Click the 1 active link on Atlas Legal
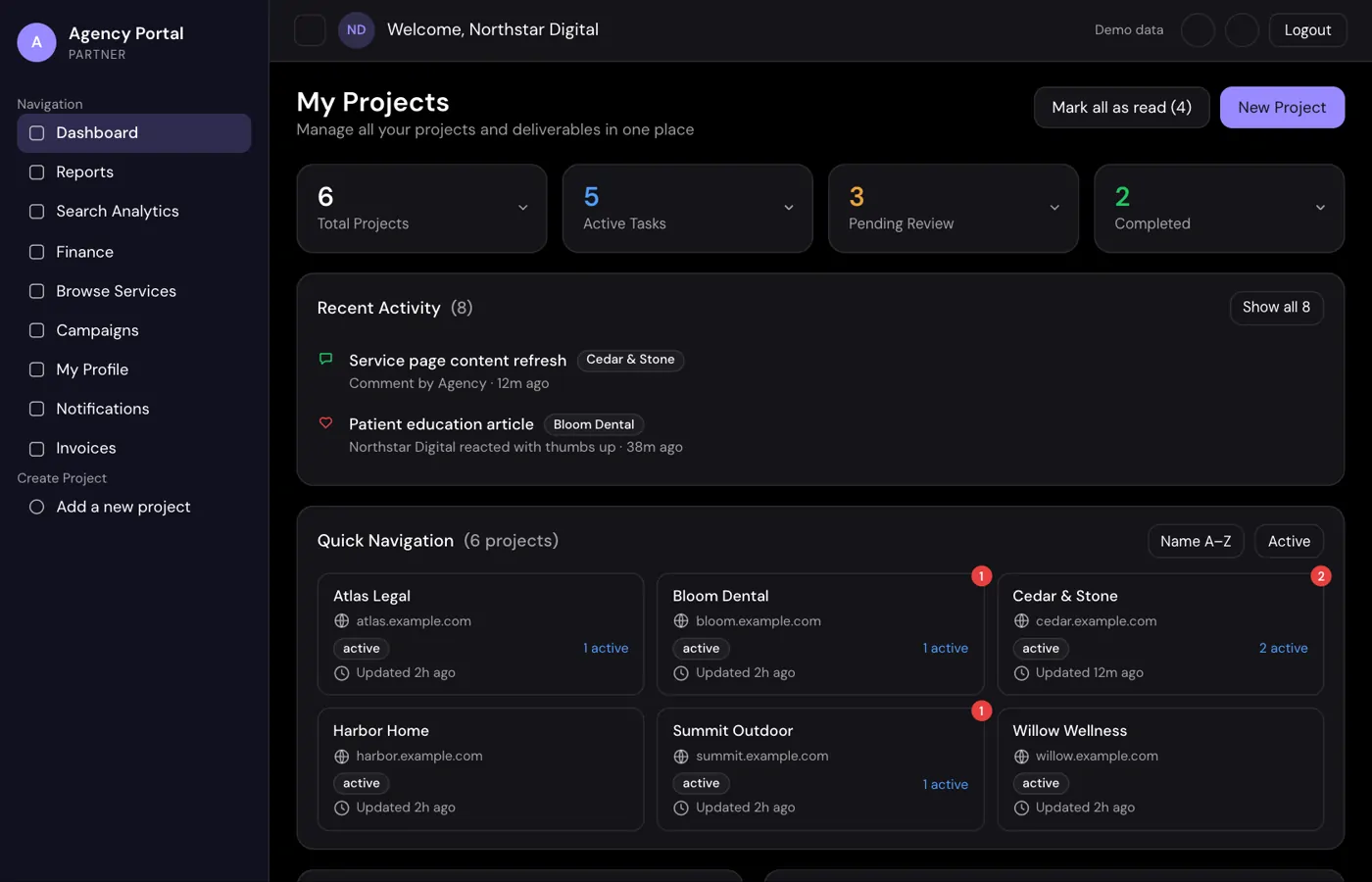Image resolution: width=1372 pixels, height=882 pixels. point(606,649)
